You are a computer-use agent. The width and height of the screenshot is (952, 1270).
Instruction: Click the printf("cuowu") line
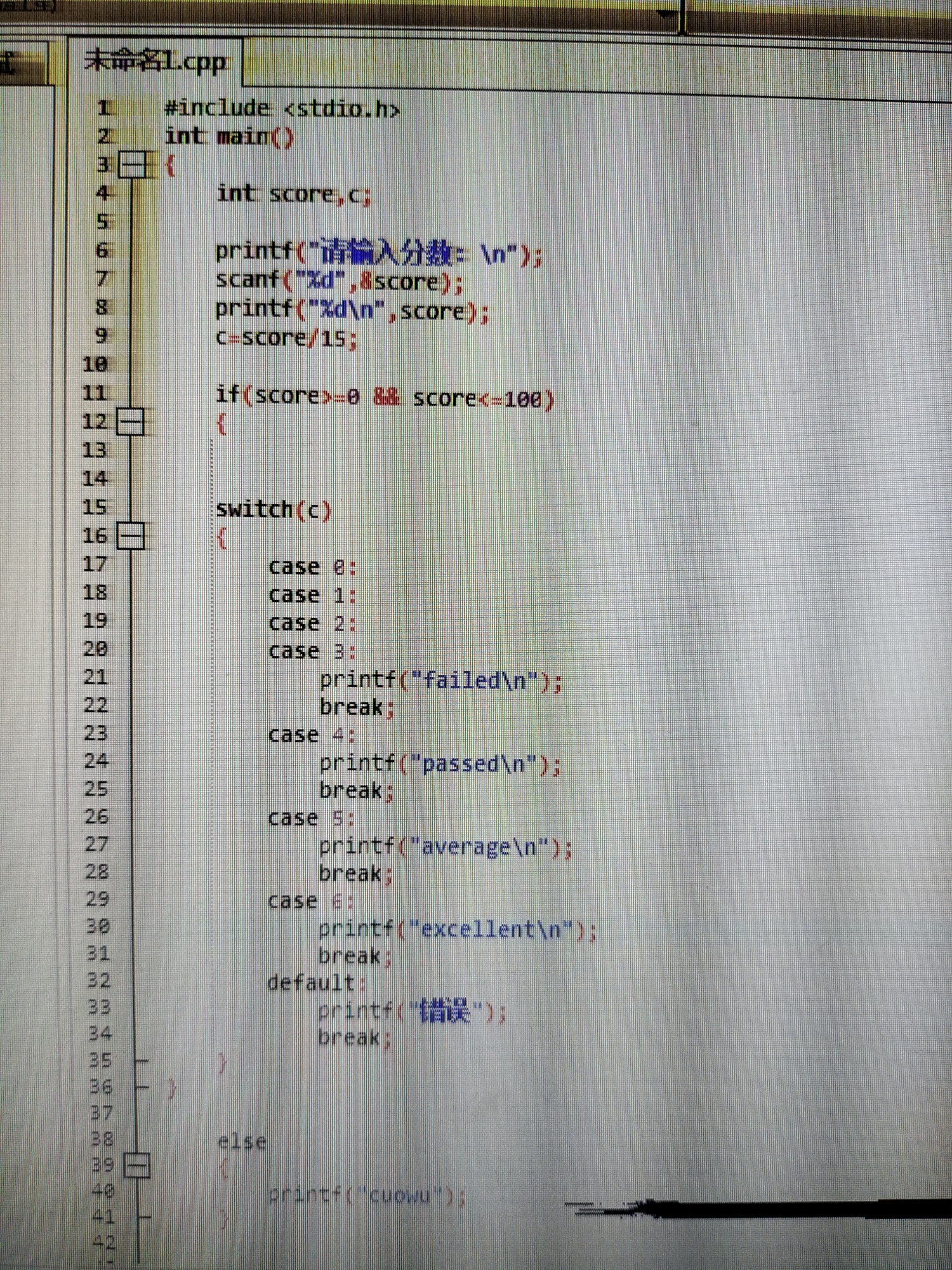tap(367, 1196)
